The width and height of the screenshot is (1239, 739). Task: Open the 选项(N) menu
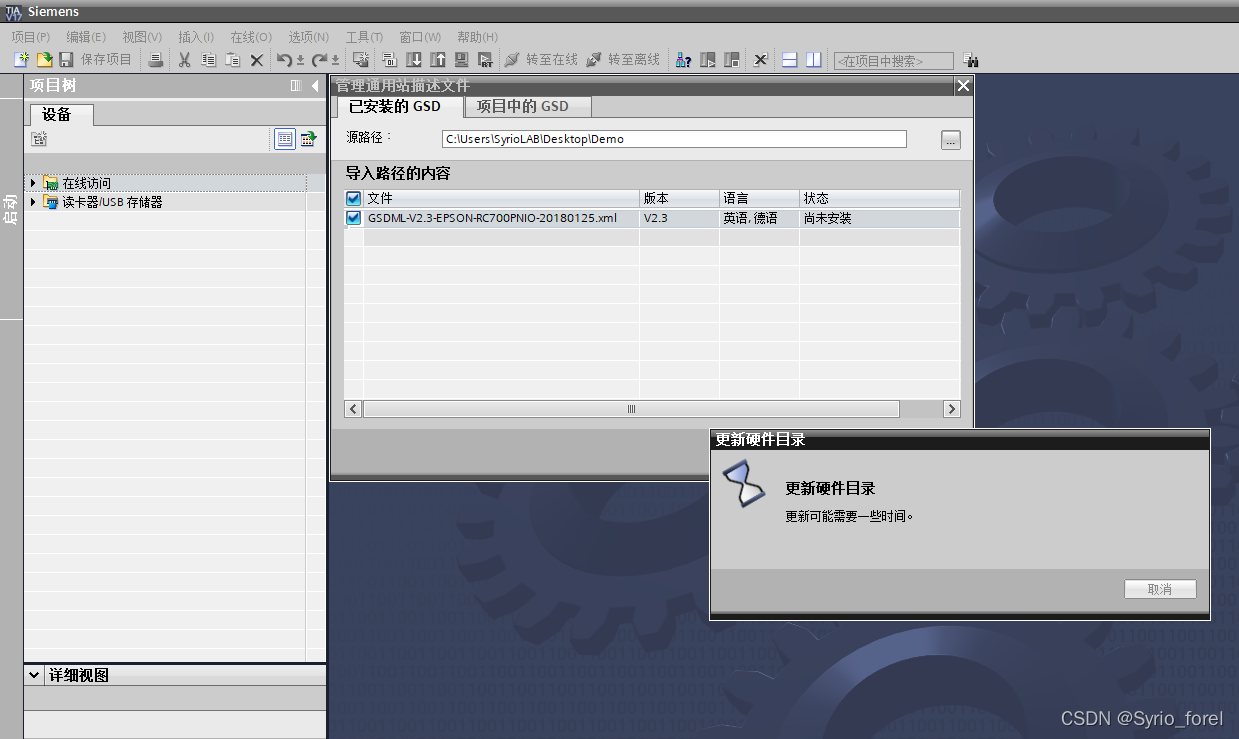tap(308, 37)
